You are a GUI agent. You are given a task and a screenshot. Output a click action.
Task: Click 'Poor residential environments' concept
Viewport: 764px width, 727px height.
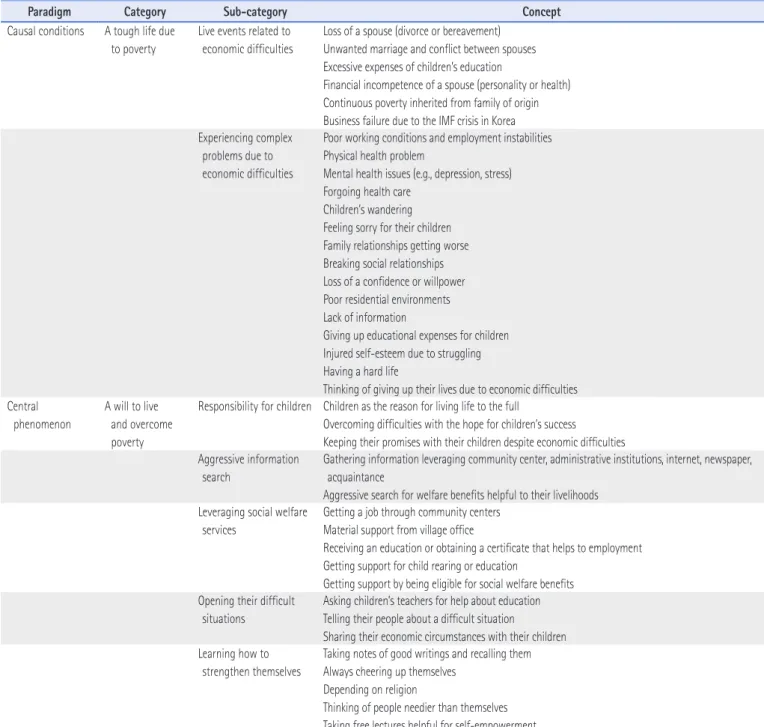coord(386,300)
